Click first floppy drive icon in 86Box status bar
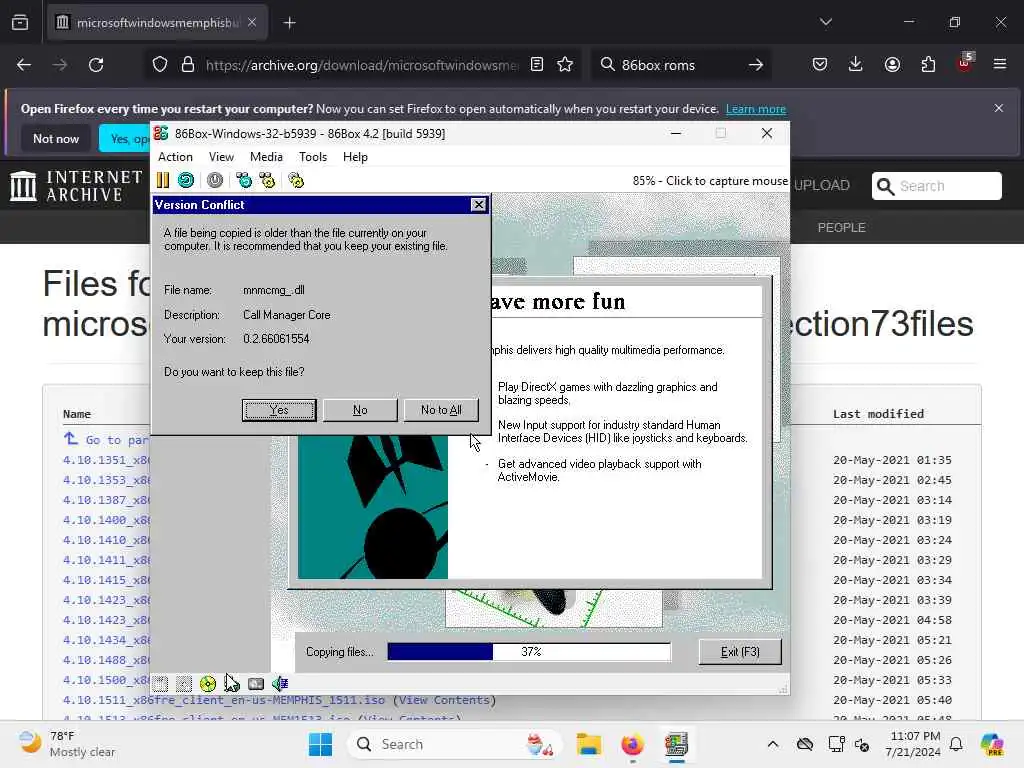The height and width of the screenshot is (768, 1024). 161,684
